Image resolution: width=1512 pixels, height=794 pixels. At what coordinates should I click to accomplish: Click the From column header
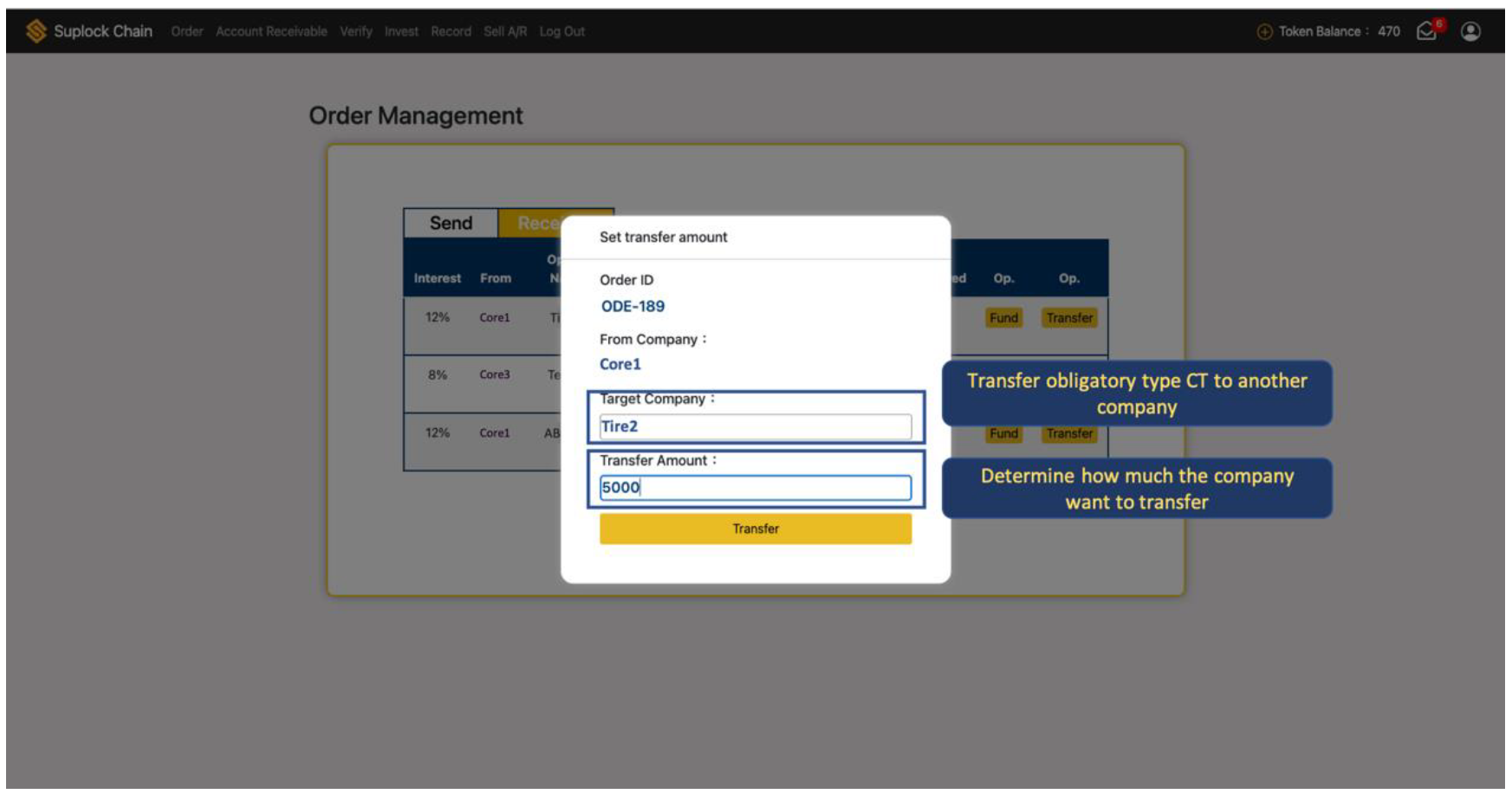pos(496,278)
